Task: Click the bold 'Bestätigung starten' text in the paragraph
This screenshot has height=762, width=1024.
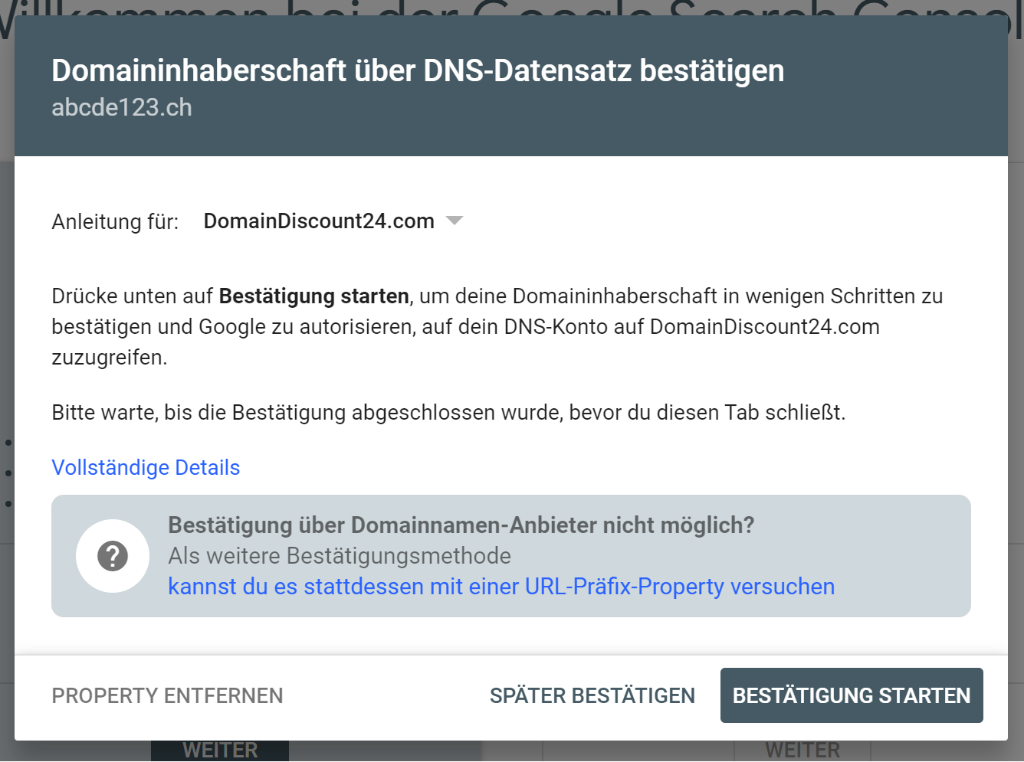Action: point(313,296)
